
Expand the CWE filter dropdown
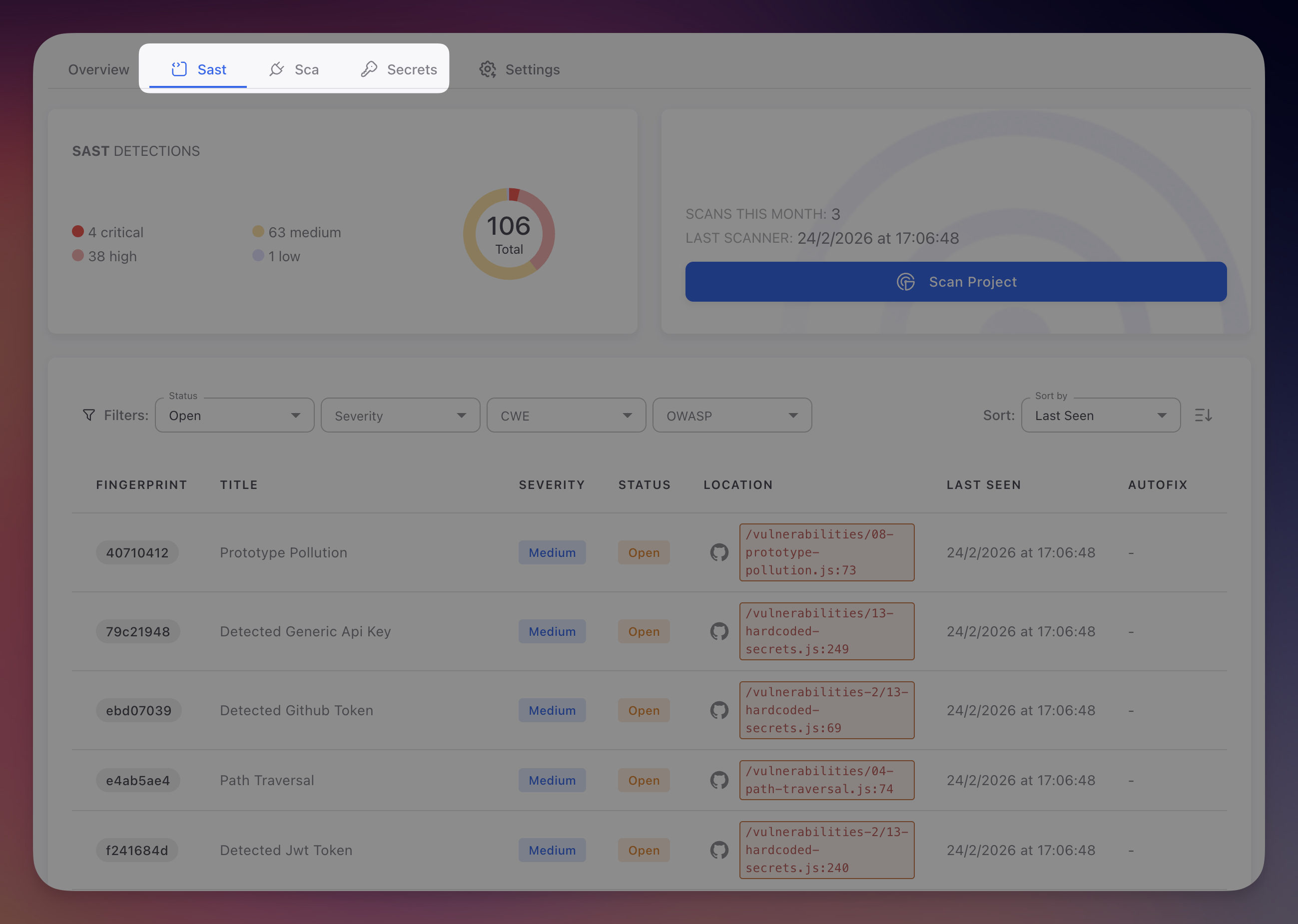click(x=566, y=415)
